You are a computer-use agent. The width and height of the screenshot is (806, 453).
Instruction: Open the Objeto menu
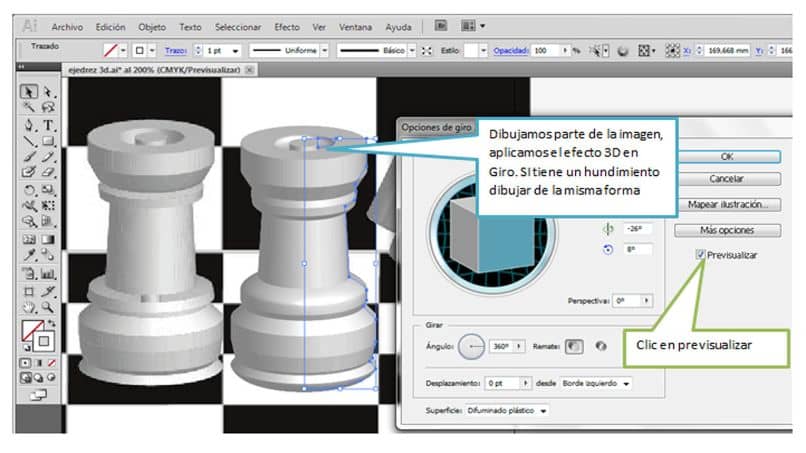(x=152, y=26)
